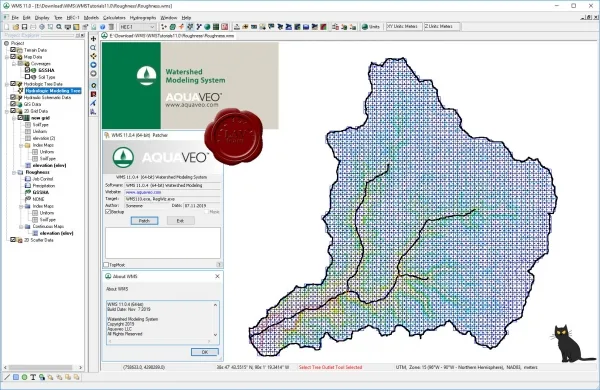Image resolution: width=600 pixels, height=390 pixels.
Task: Collapse the Roughness tree node
Action: (14, 172)
